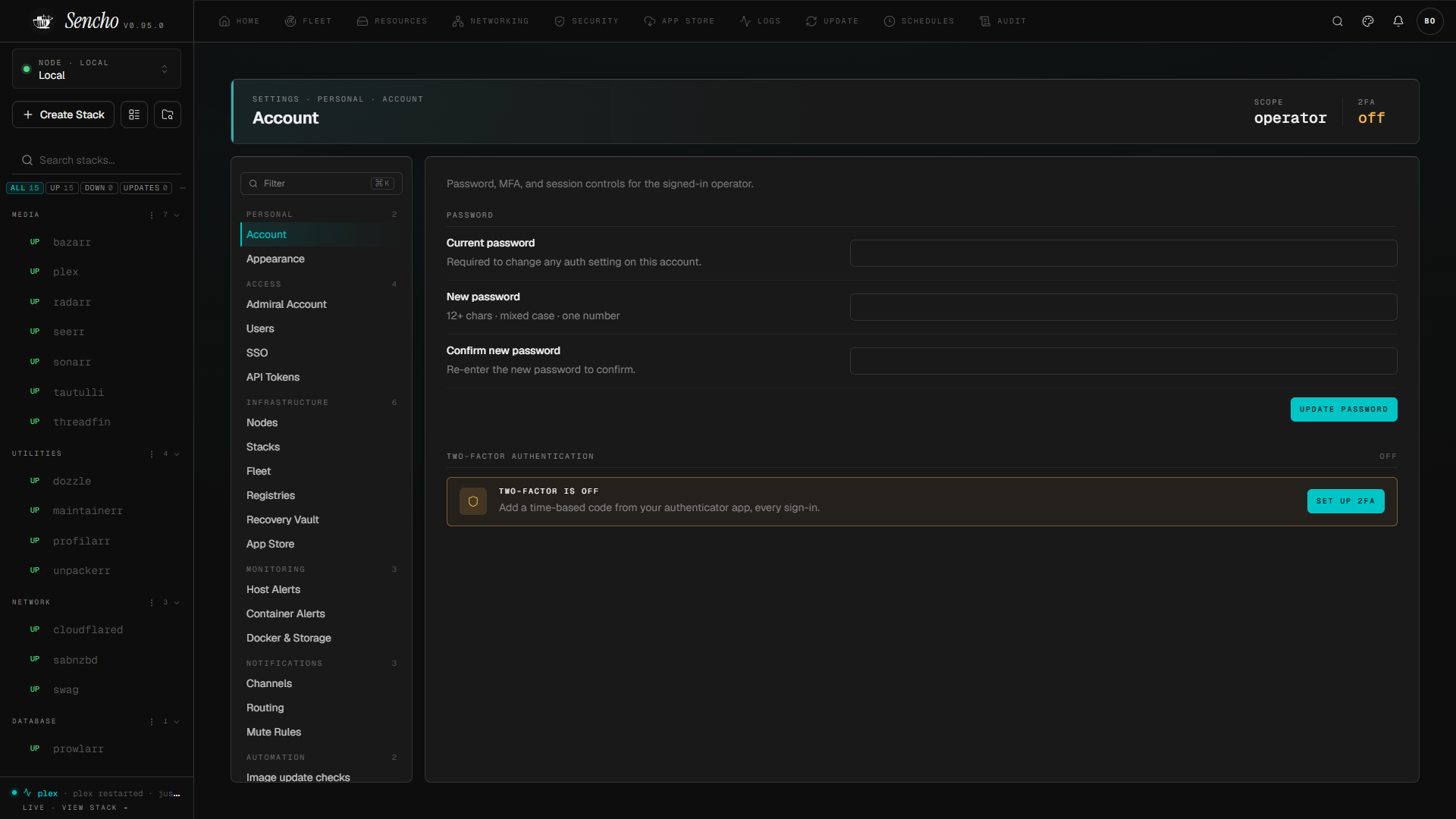
Task: Filter stacks by UP 15
Action: (x=62, y=188)
